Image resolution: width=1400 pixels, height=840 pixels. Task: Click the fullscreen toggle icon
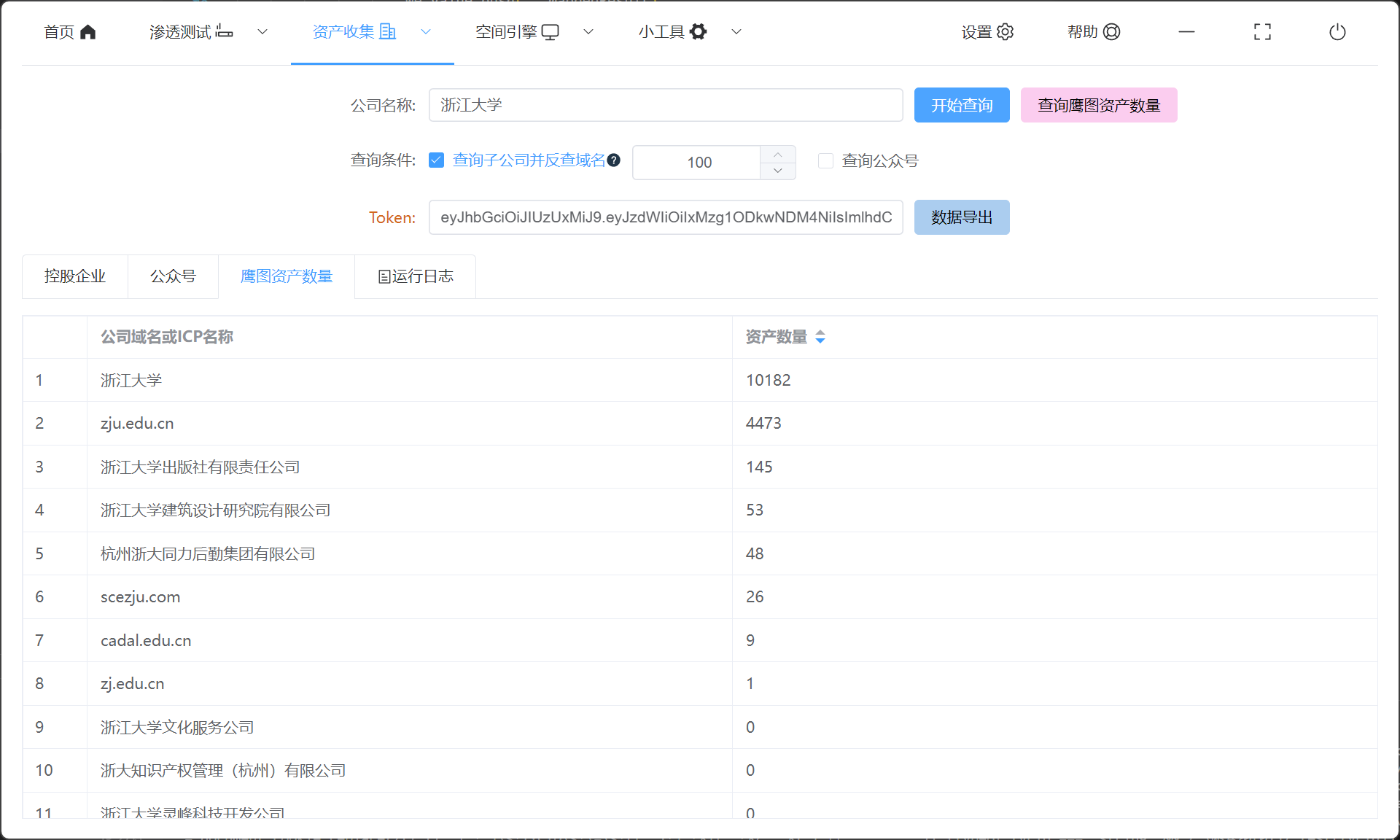click(1262, 32)
